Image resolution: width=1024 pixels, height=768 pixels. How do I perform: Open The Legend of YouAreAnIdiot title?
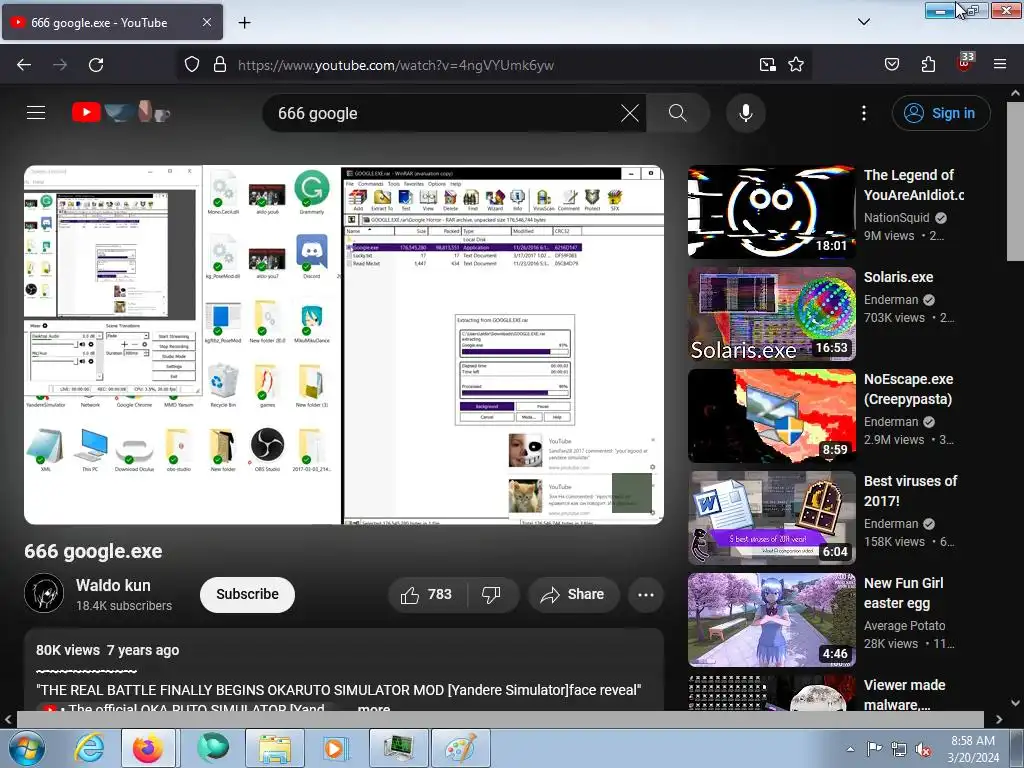tap(914, 185)
